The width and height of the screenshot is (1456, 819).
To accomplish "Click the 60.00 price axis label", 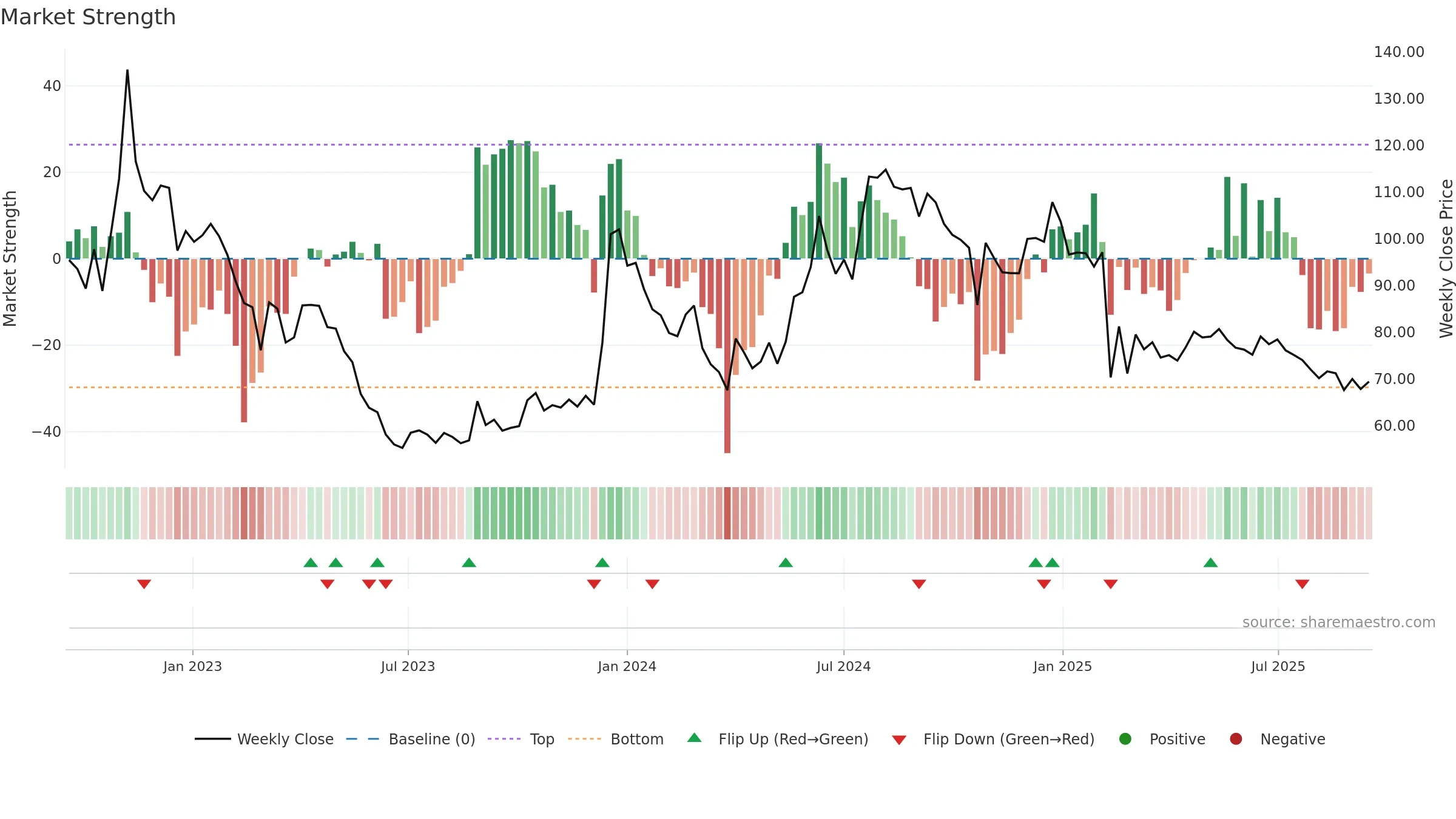I will (x=1394, y=426).
